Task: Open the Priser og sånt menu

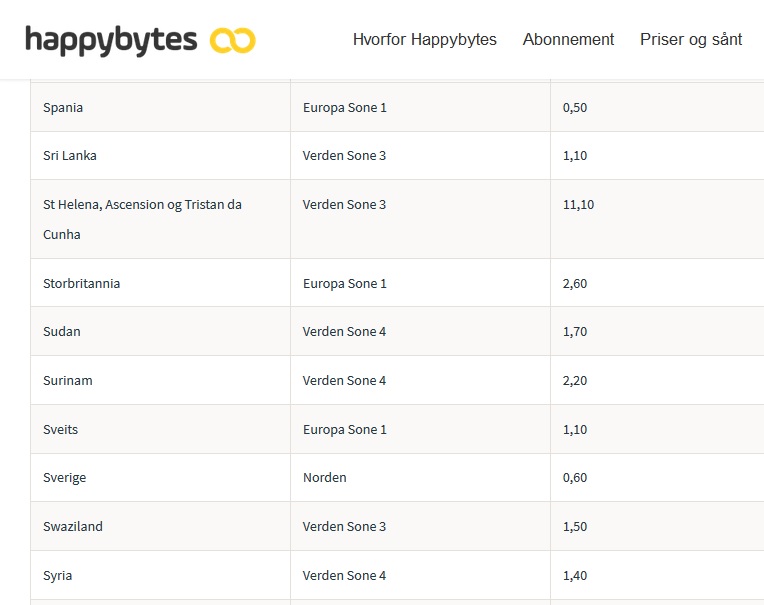Action: click(691, 39)
